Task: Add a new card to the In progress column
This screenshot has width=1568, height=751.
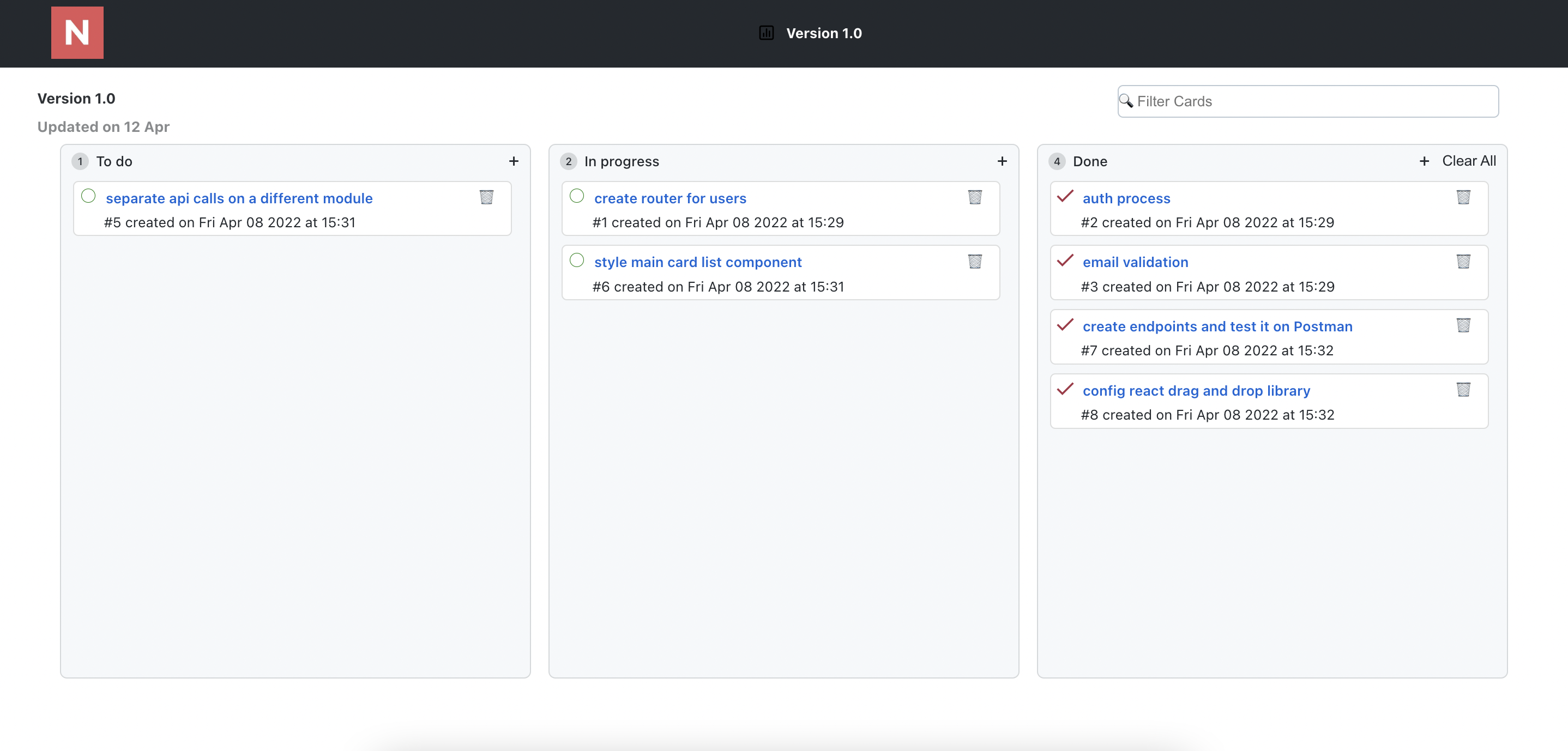Action: (1002, 161)
